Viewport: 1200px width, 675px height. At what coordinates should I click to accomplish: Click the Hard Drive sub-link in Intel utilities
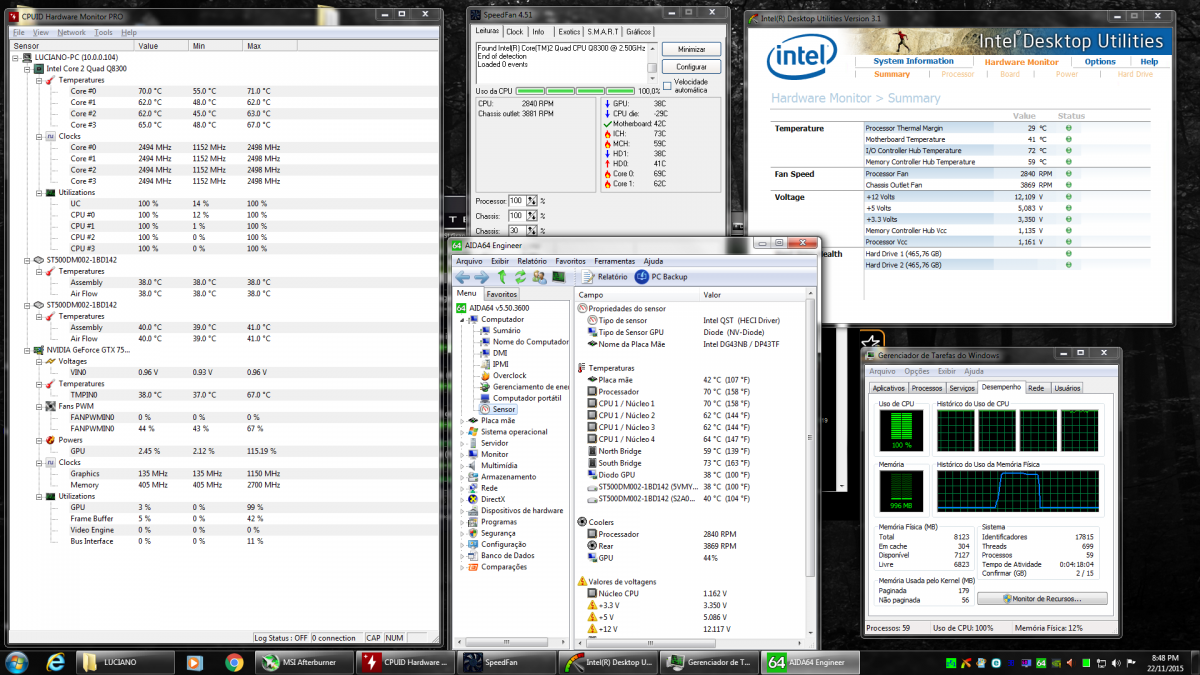1135,74
